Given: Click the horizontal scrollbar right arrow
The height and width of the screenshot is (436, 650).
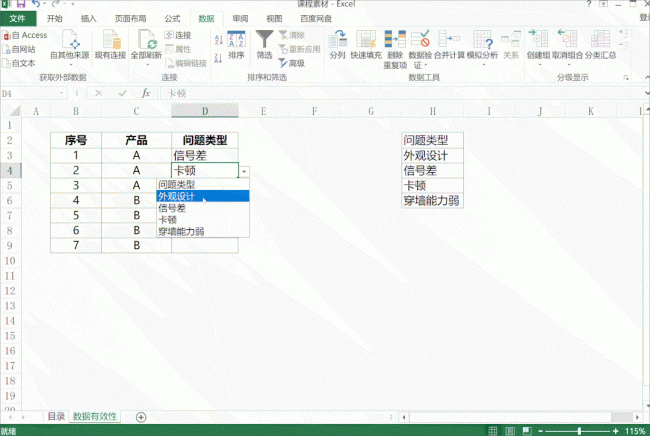Looking at the screenshot, I should click(x=638, y=417).
